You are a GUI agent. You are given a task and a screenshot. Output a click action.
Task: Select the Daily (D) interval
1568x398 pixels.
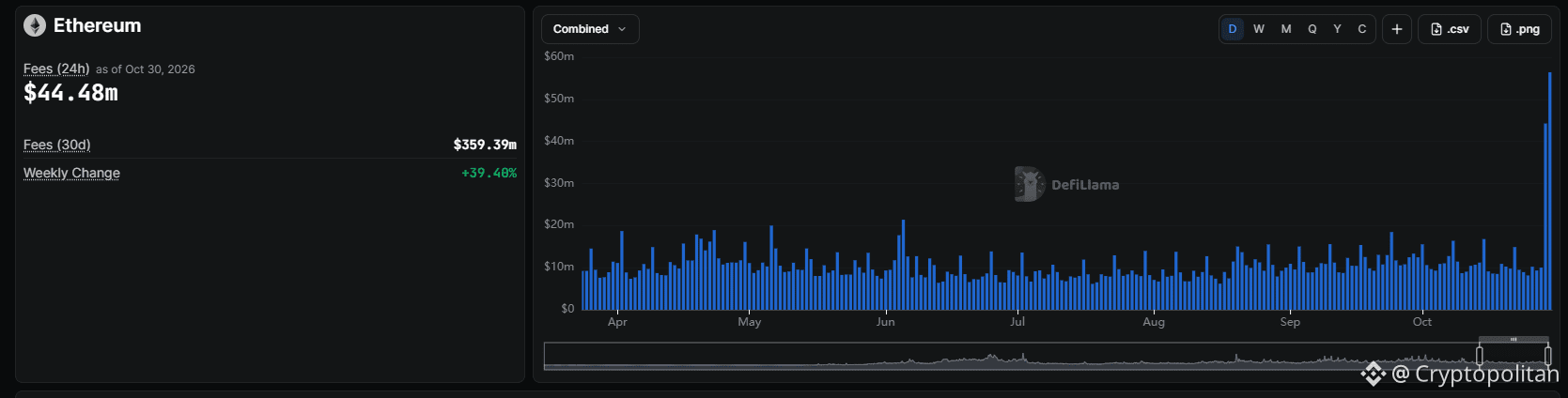click(1233, 29)
